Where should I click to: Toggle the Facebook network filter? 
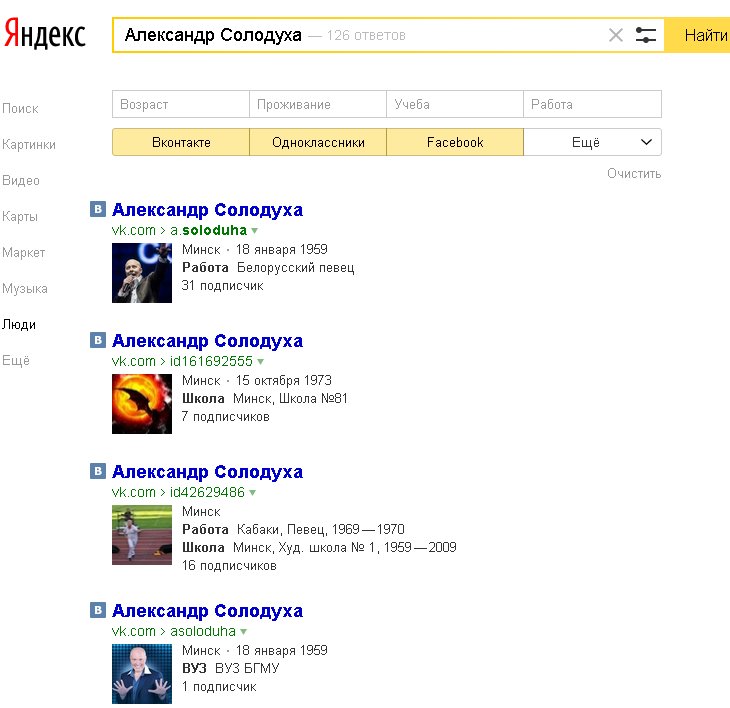tap(455, 142)
